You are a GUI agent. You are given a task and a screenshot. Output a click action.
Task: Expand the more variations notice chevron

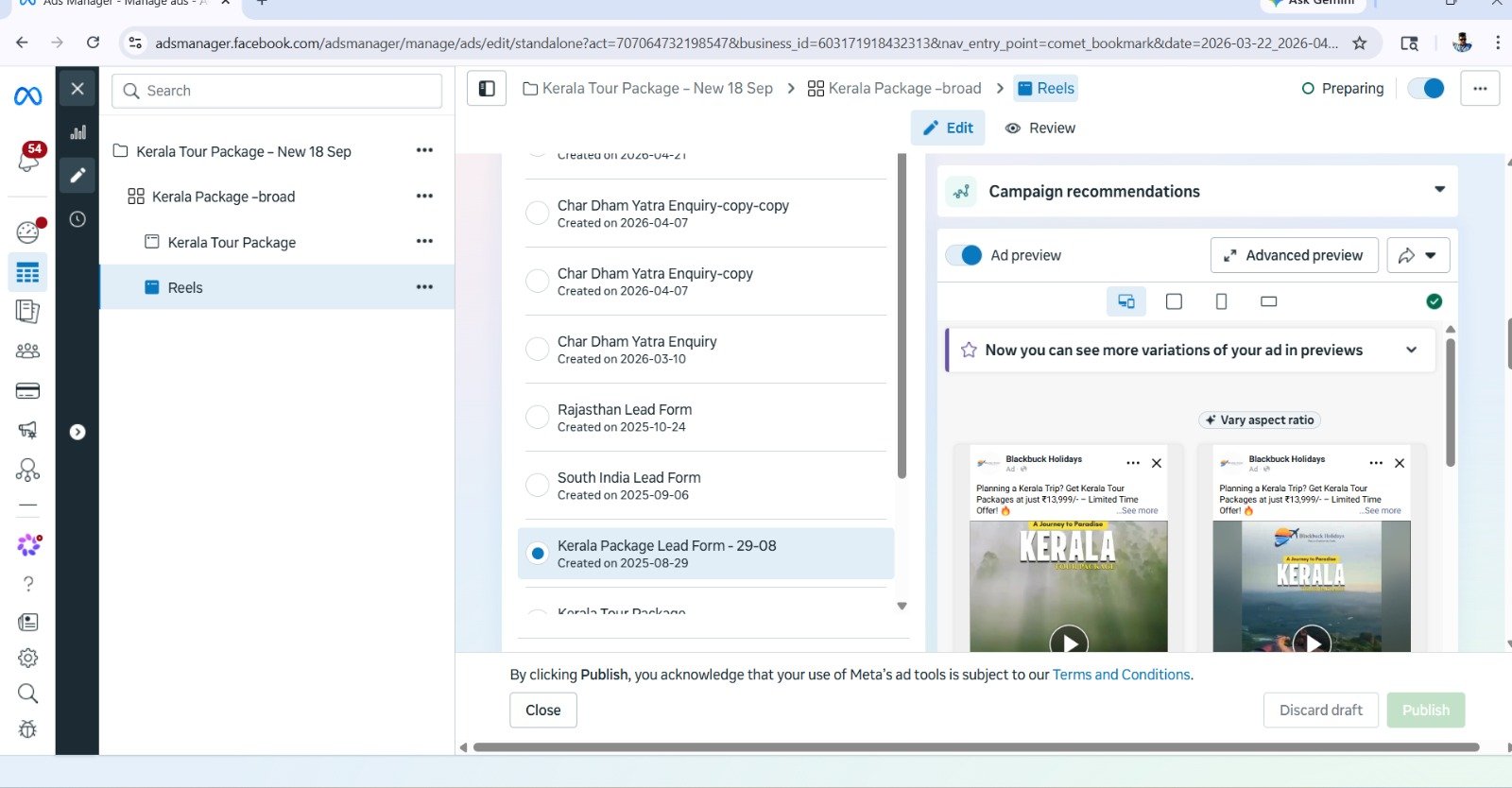(x=1411, y=350)
